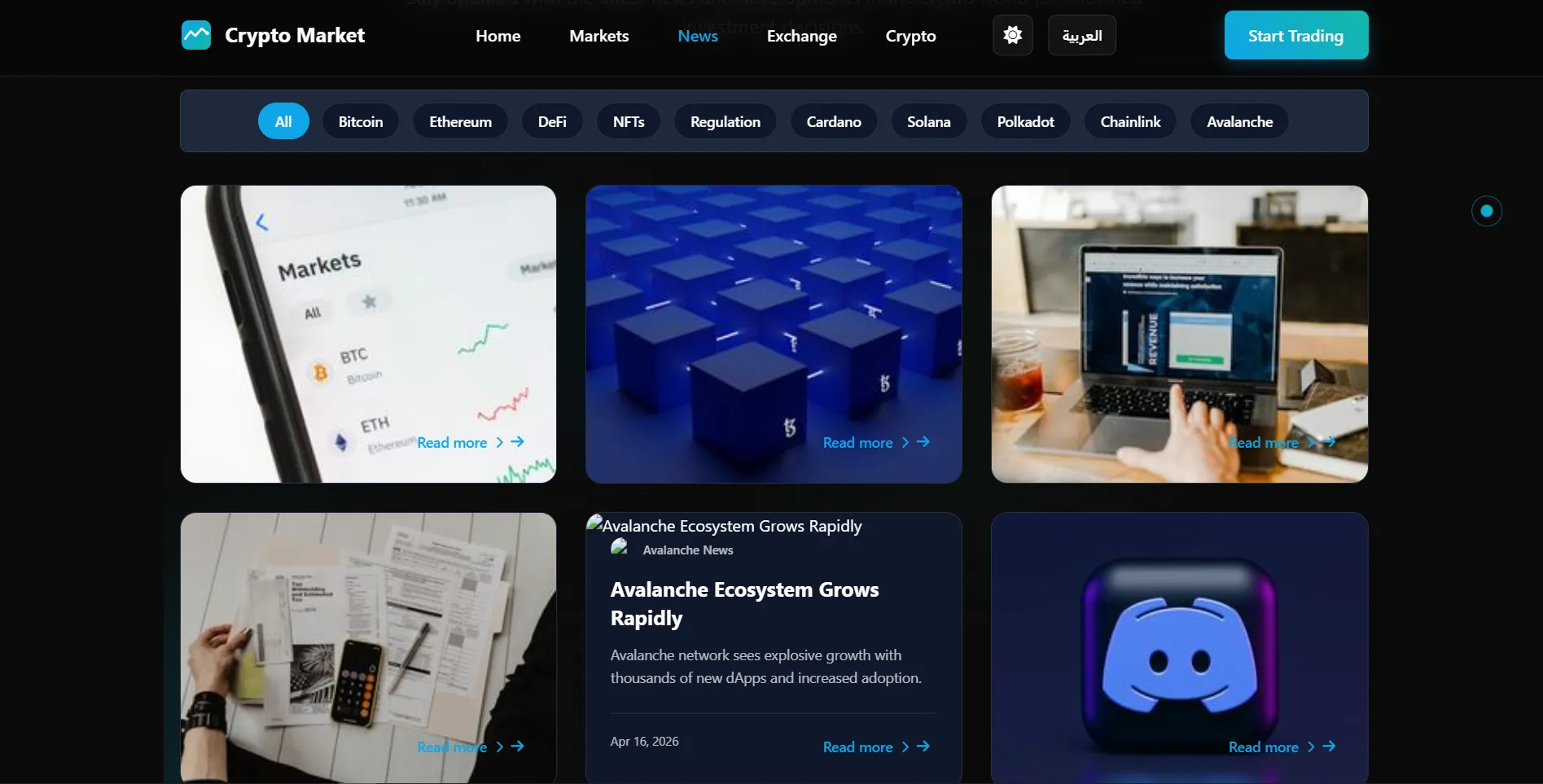Click Read more on blue cubes card
The width and height of the screenshot is (1543, 784).
[x=858, y=443]
